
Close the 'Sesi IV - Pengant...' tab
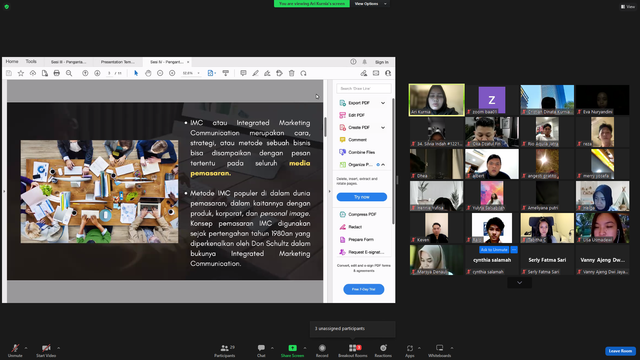[188, 62]
